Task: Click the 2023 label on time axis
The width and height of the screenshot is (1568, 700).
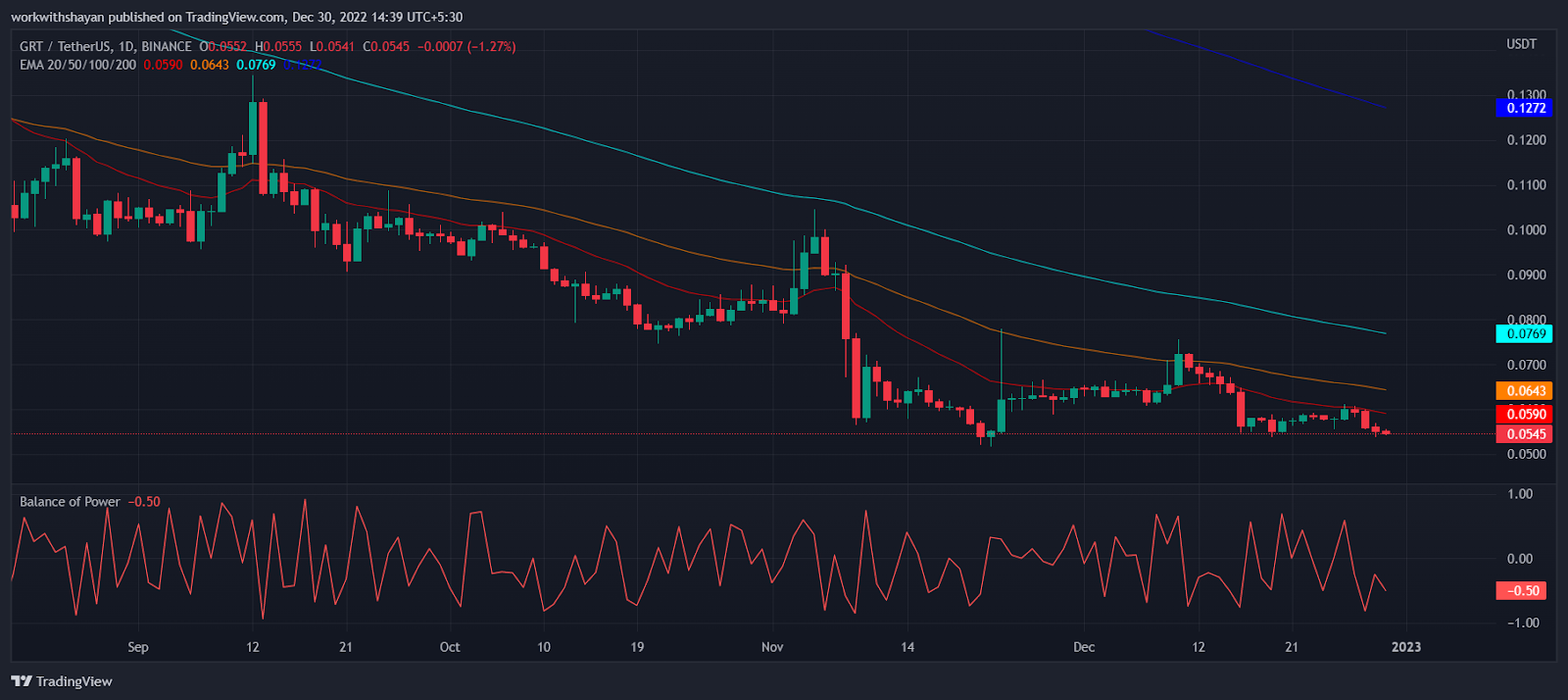Action: (x=1406, y=647)
